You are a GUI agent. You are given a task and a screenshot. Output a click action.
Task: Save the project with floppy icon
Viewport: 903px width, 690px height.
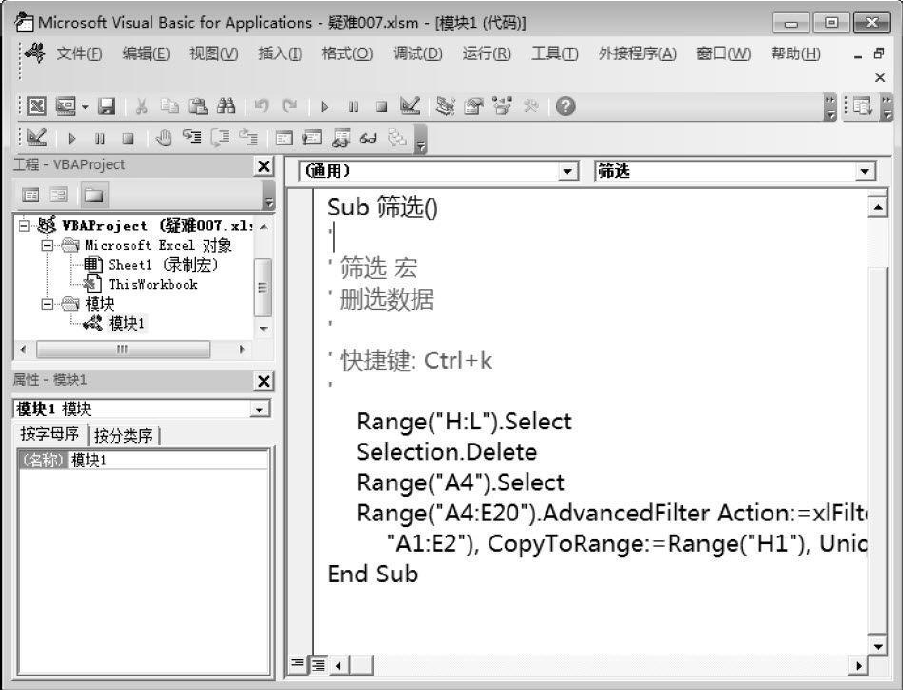click(107, 106)
